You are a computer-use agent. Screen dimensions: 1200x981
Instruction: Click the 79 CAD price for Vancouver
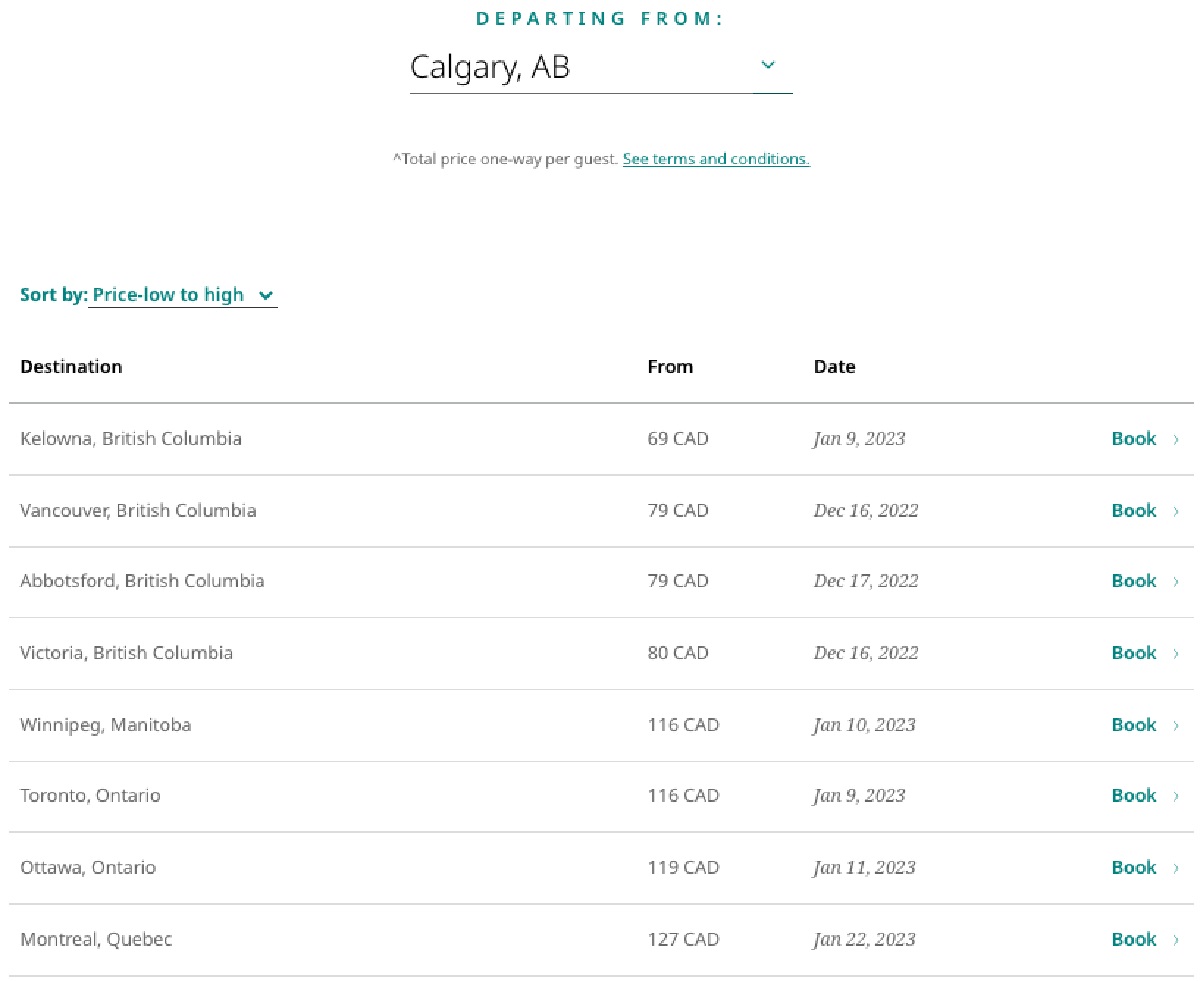coord(678,511)
